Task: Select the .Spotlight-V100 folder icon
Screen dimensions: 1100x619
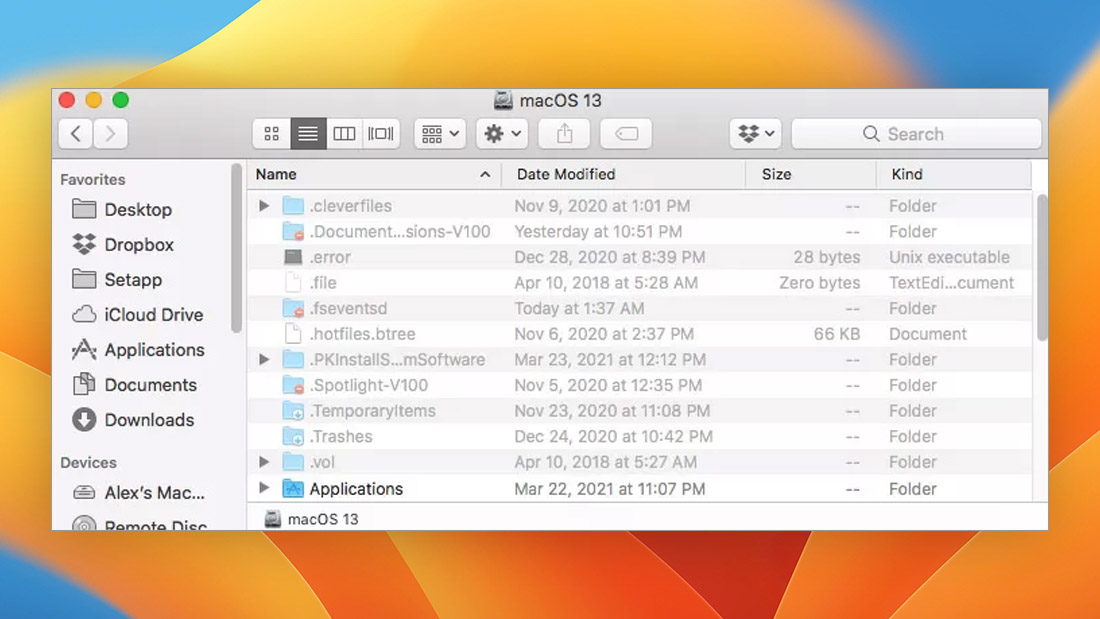Action: tap(293, 385)
